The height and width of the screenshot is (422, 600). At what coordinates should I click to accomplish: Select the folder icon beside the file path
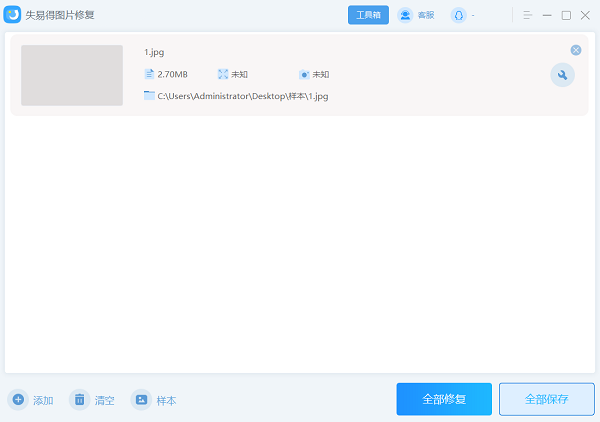(149, 95)
